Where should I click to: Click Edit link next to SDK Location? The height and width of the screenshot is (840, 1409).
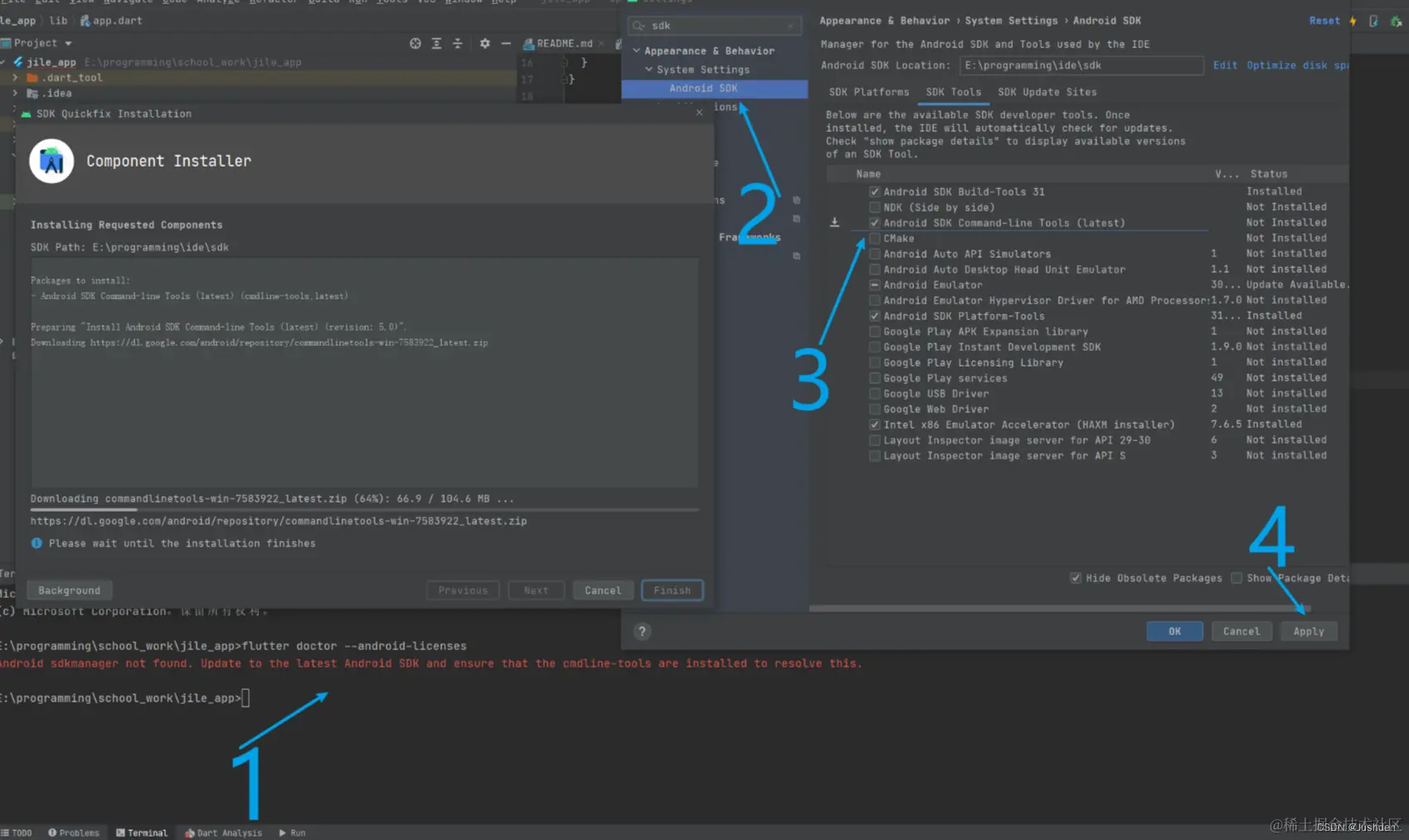tap(1225, 66)
